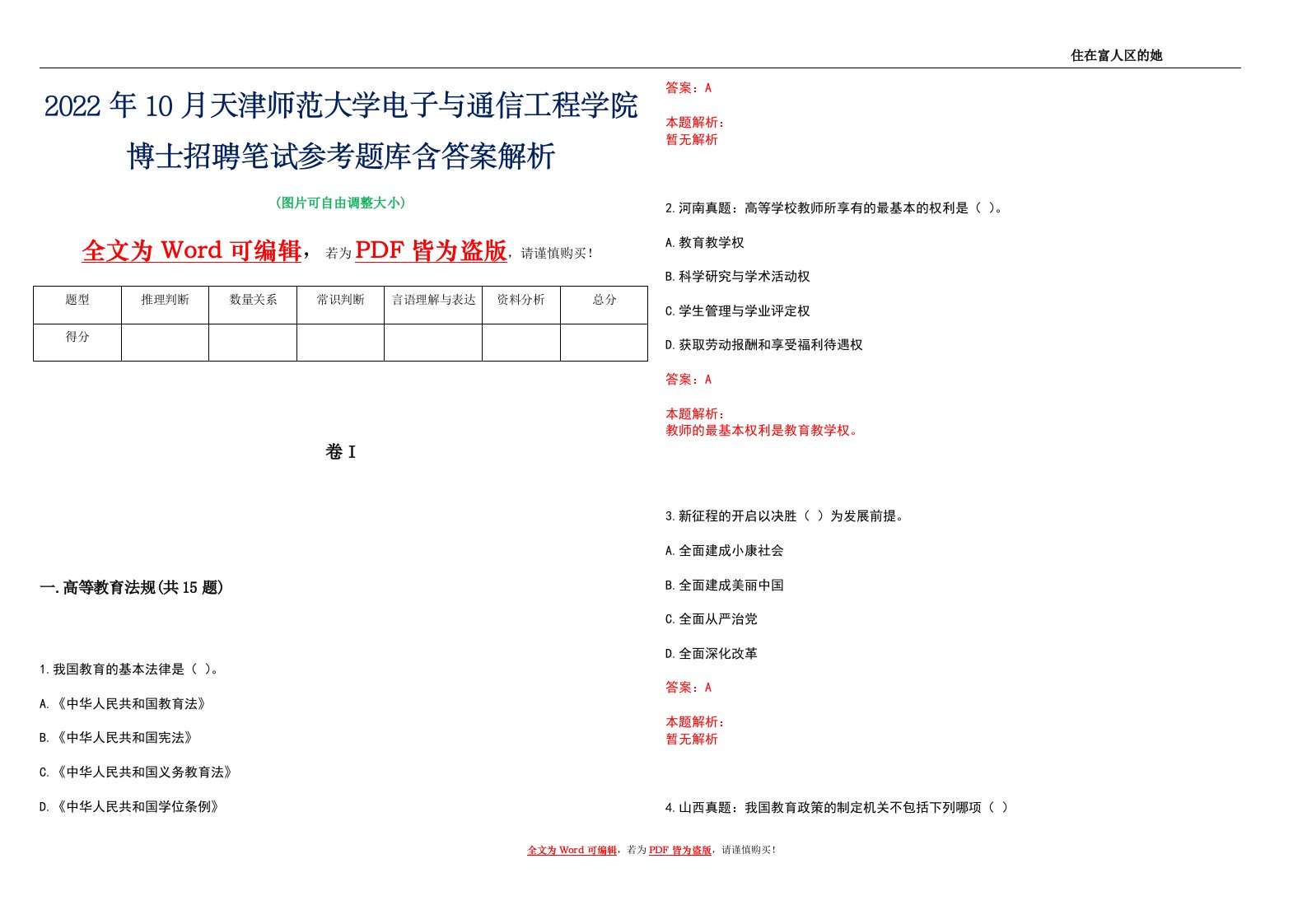Screen dimensions: 1307x924
Task: Click the first 暂无解析 under question 1 answer
Action: 692,139
